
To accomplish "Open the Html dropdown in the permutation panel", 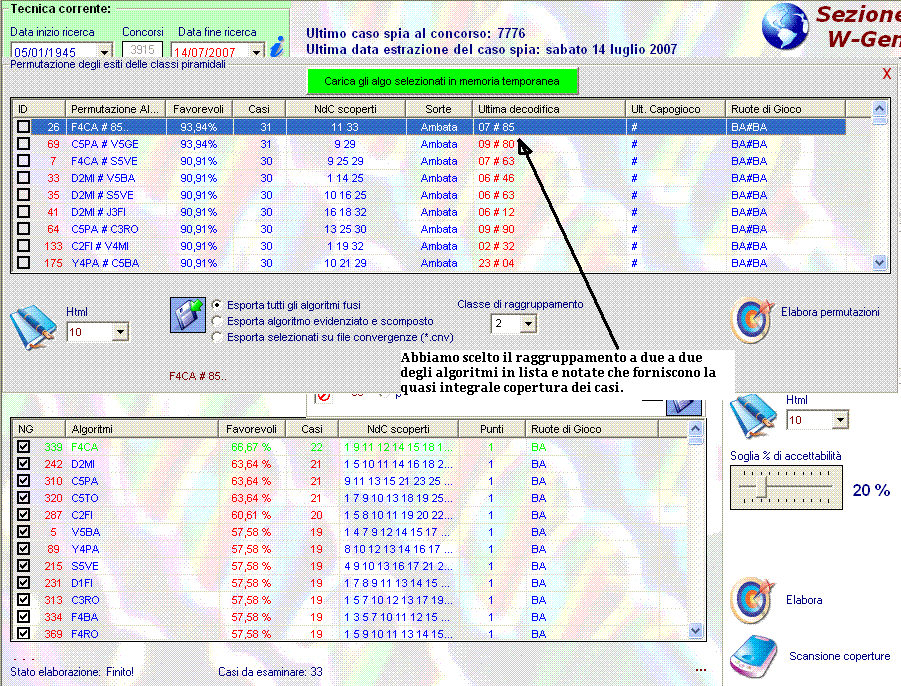I will point(120,332).
